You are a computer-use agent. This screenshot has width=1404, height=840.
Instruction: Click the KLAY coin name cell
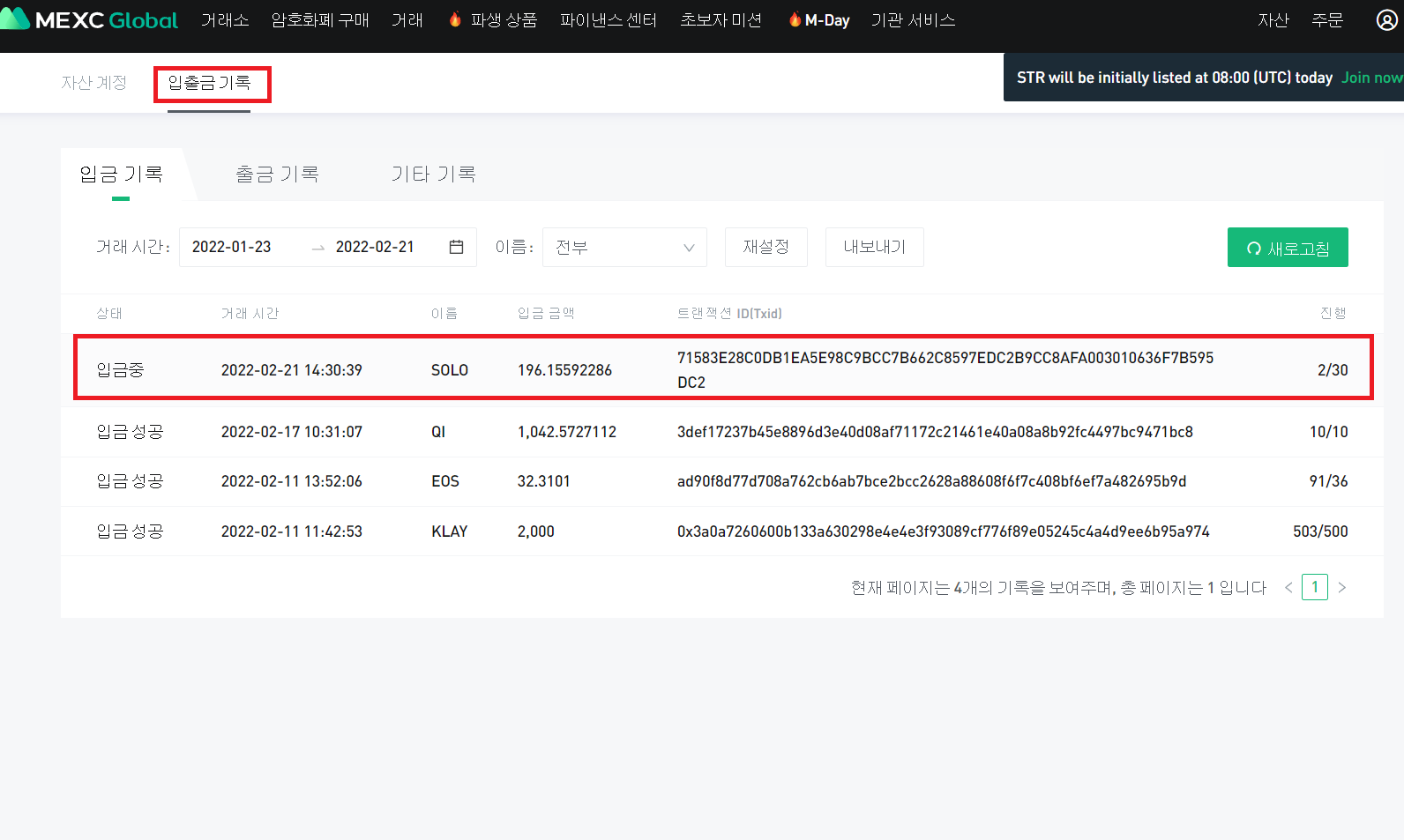450,532
